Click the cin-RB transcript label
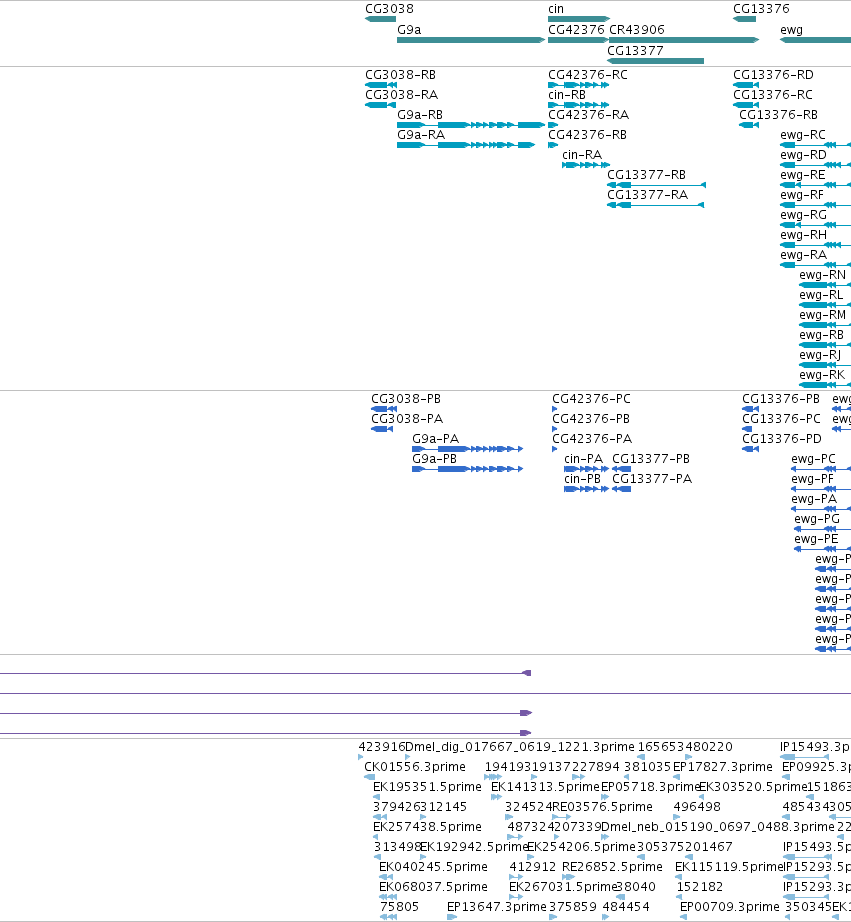 click(567, 95)
